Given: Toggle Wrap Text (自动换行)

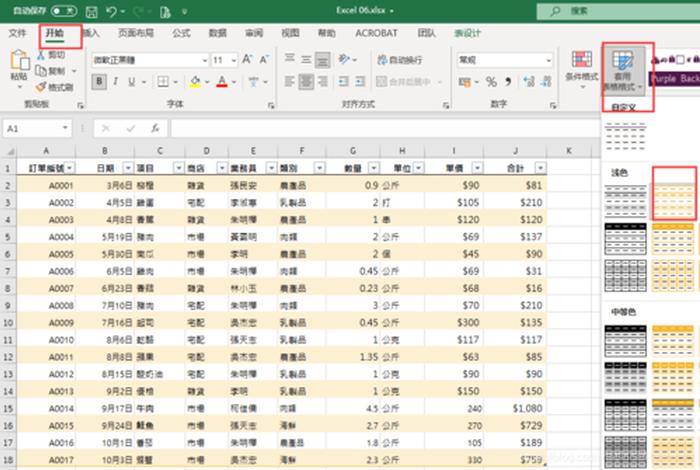Looking at the screenshot, I should 400,59.
